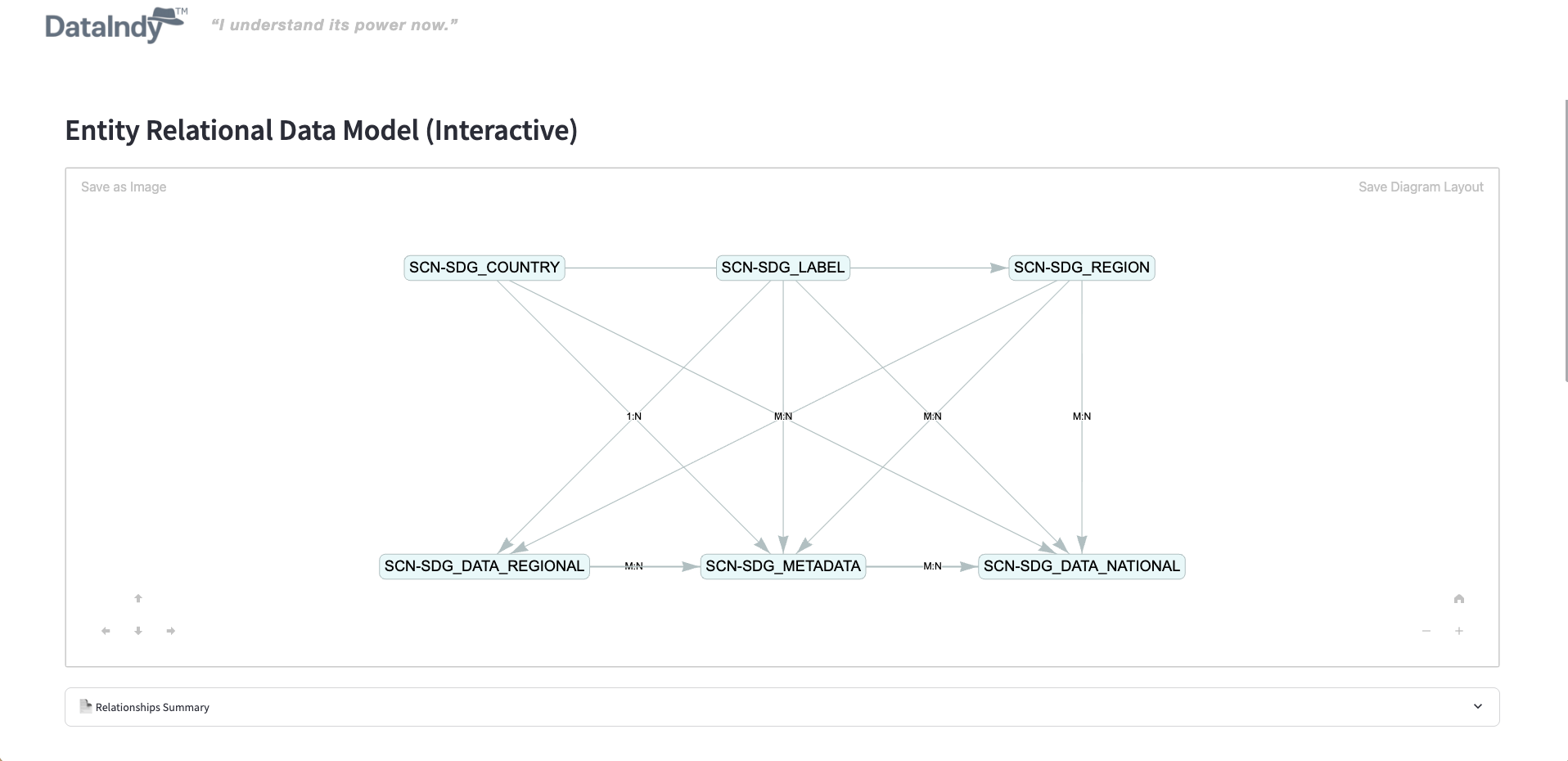Select the SCN-SDG_REGION entity node
1568x761 pixels.
(x=1082, y=268)
